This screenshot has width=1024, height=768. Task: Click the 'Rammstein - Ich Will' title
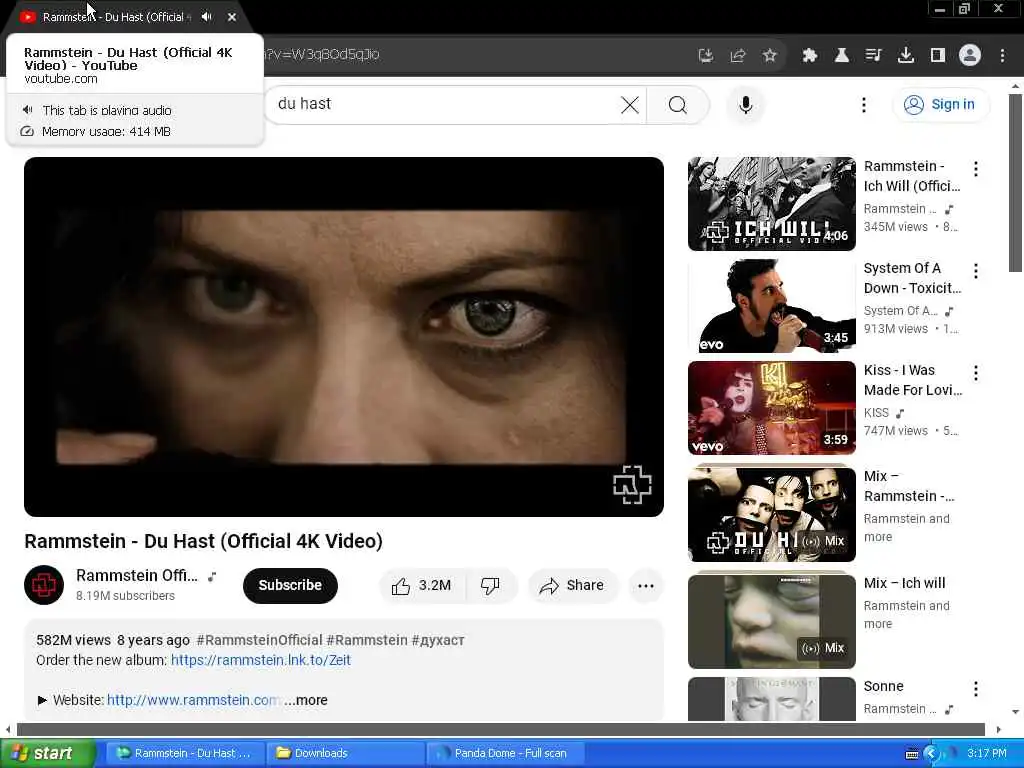912,176
